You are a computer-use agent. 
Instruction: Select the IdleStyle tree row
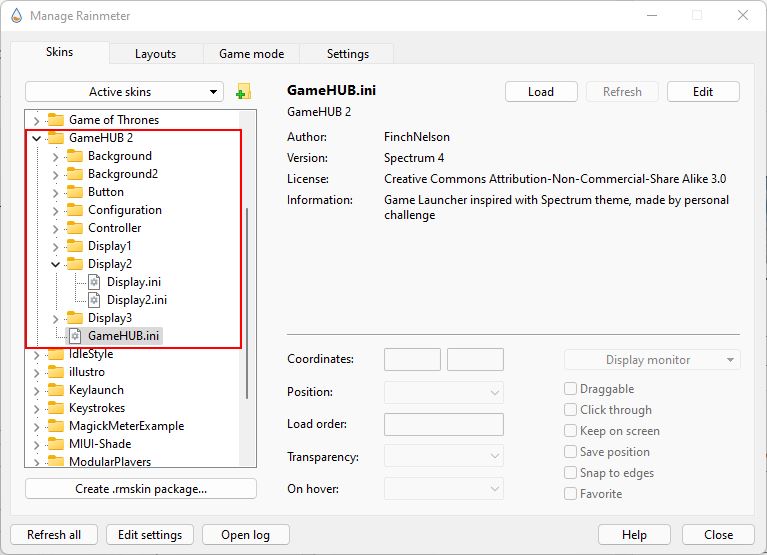pyautogui.click(x=91, y=354)
